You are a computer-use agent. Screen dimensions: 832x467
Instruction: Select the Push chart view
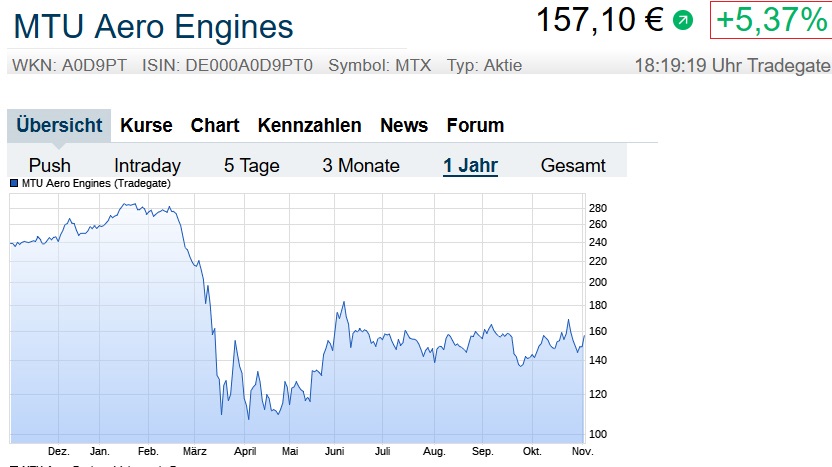coord(49,166)
